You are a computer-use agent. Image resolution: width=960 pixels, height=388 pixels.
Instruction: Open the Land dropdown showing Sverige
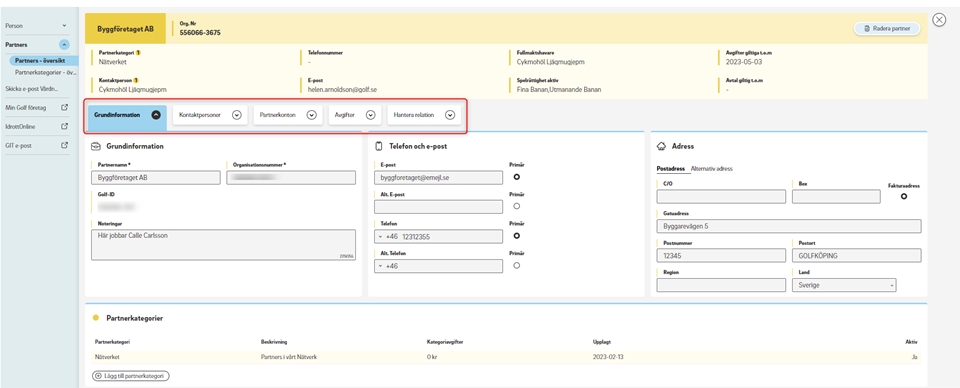point(844,285)
